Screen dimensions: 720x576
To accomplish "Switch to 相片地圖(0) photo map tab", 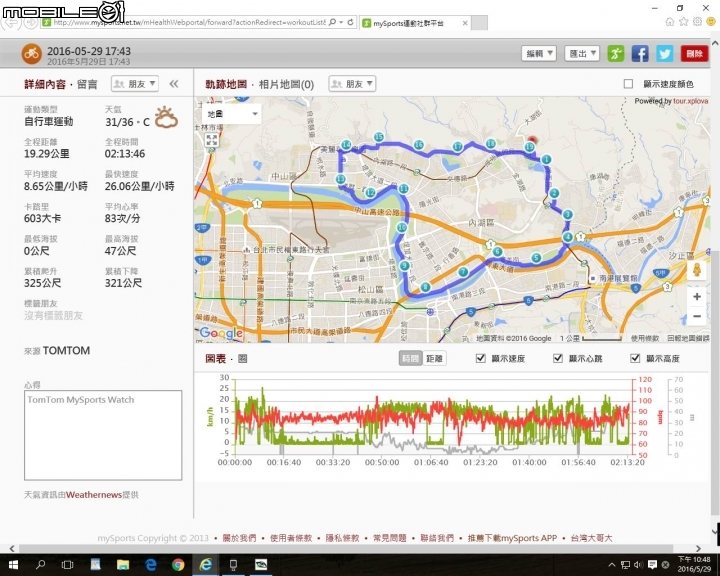I will 286,84.
